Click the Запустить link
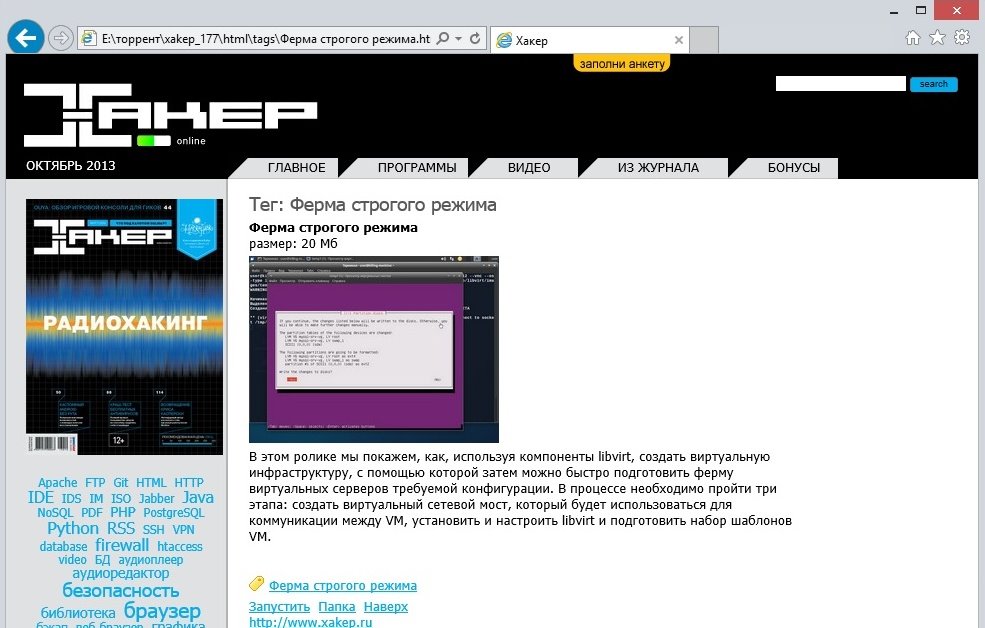 (x=280, y=607)
